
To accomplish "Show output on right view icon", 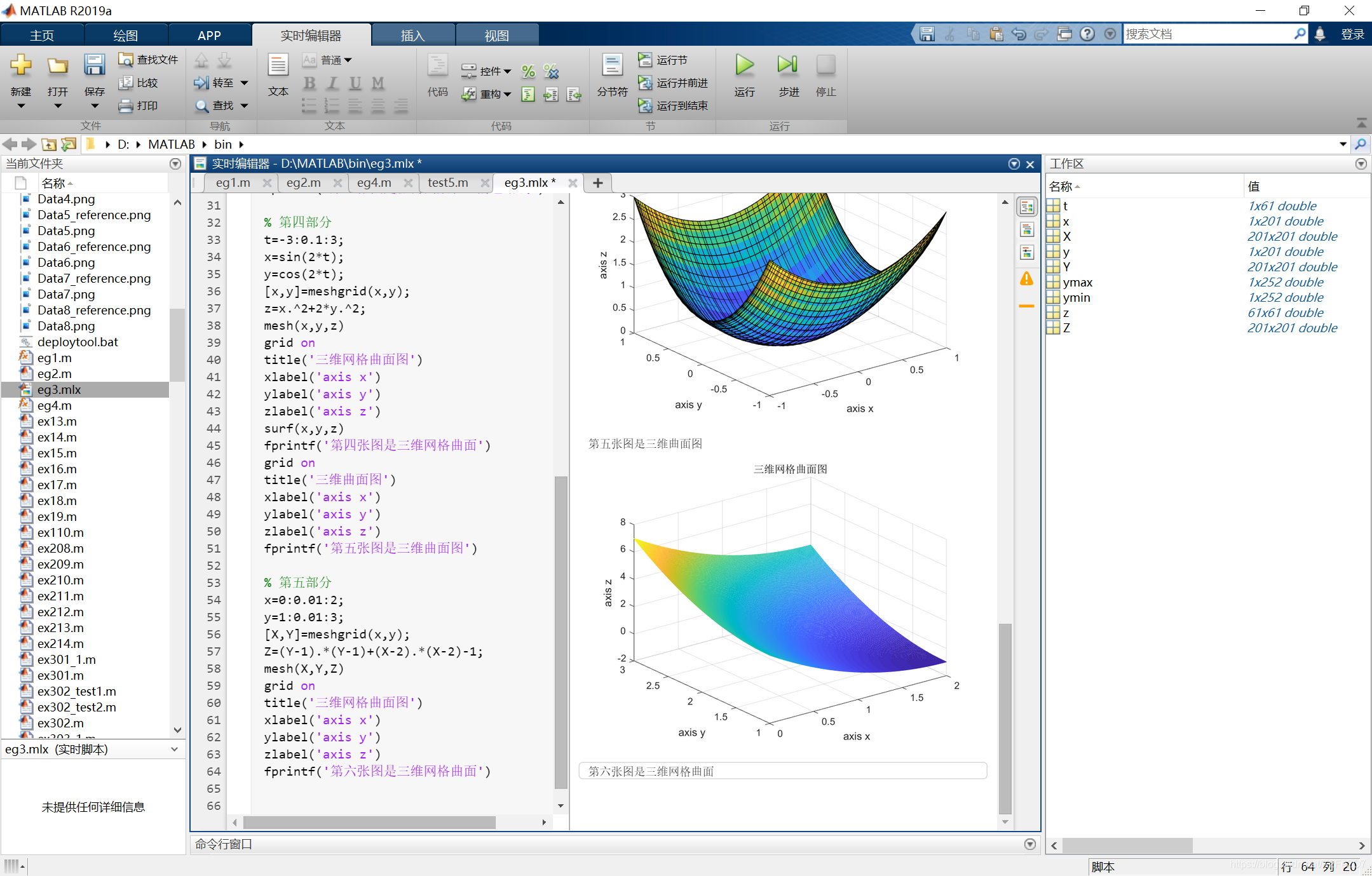I will 1026,206.
